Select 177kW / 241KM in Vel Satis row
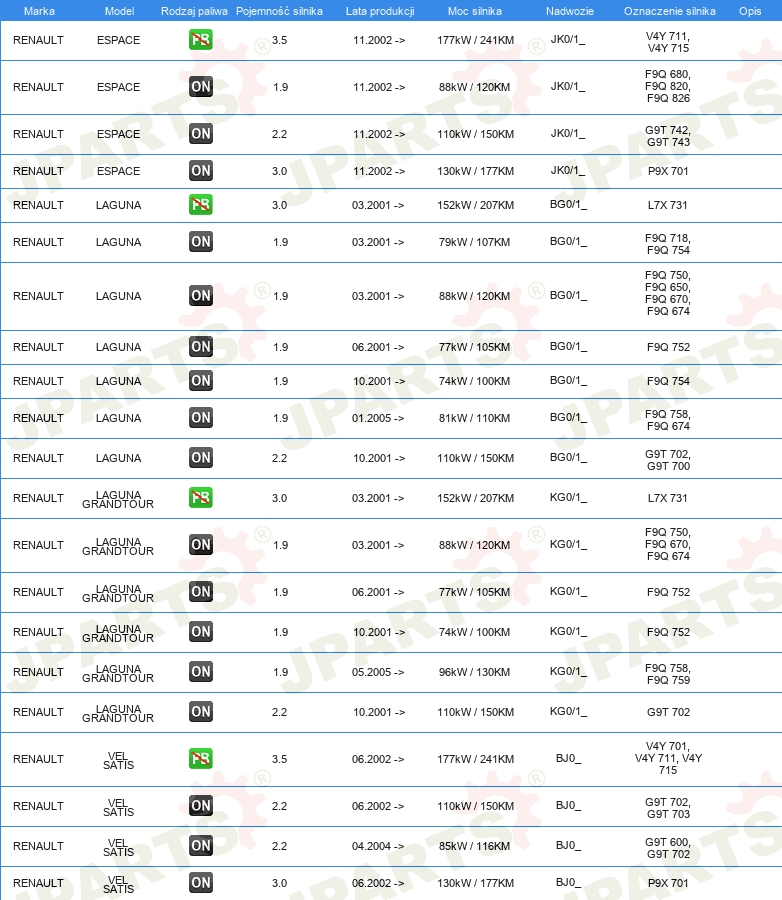 pos(475,759)
